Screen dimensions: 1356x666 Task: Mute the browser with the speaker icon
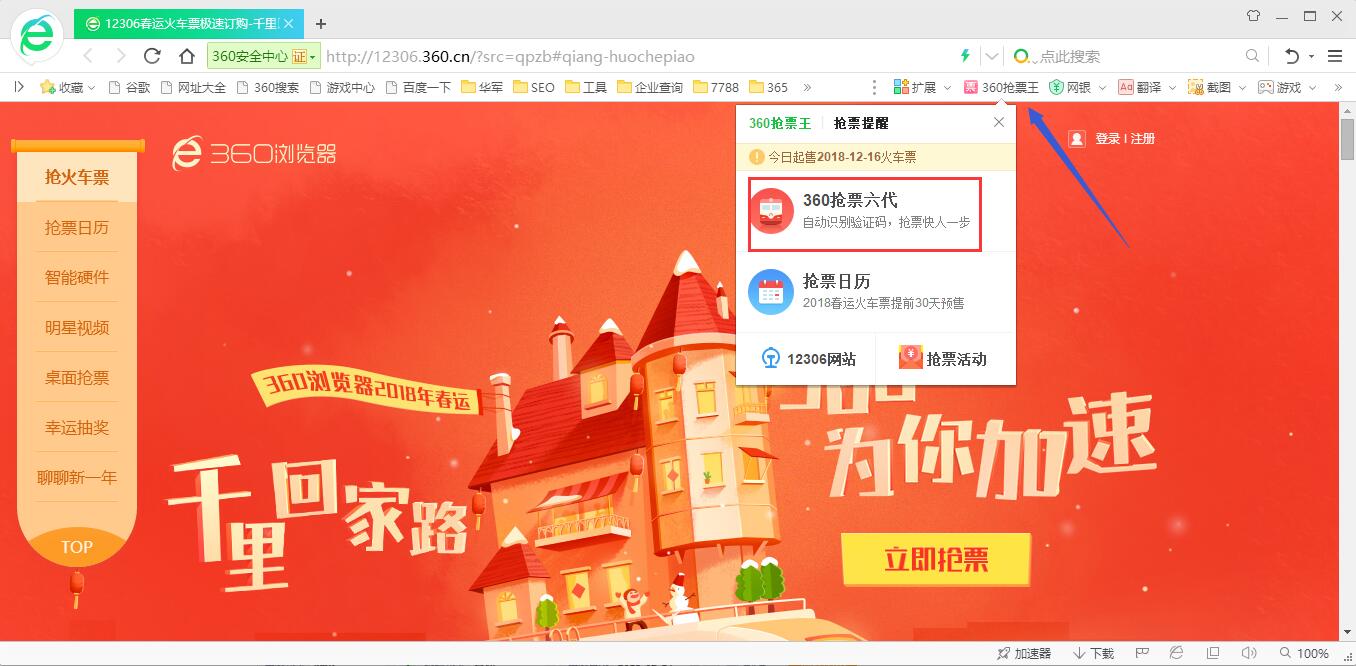[x=1250, y=652]
